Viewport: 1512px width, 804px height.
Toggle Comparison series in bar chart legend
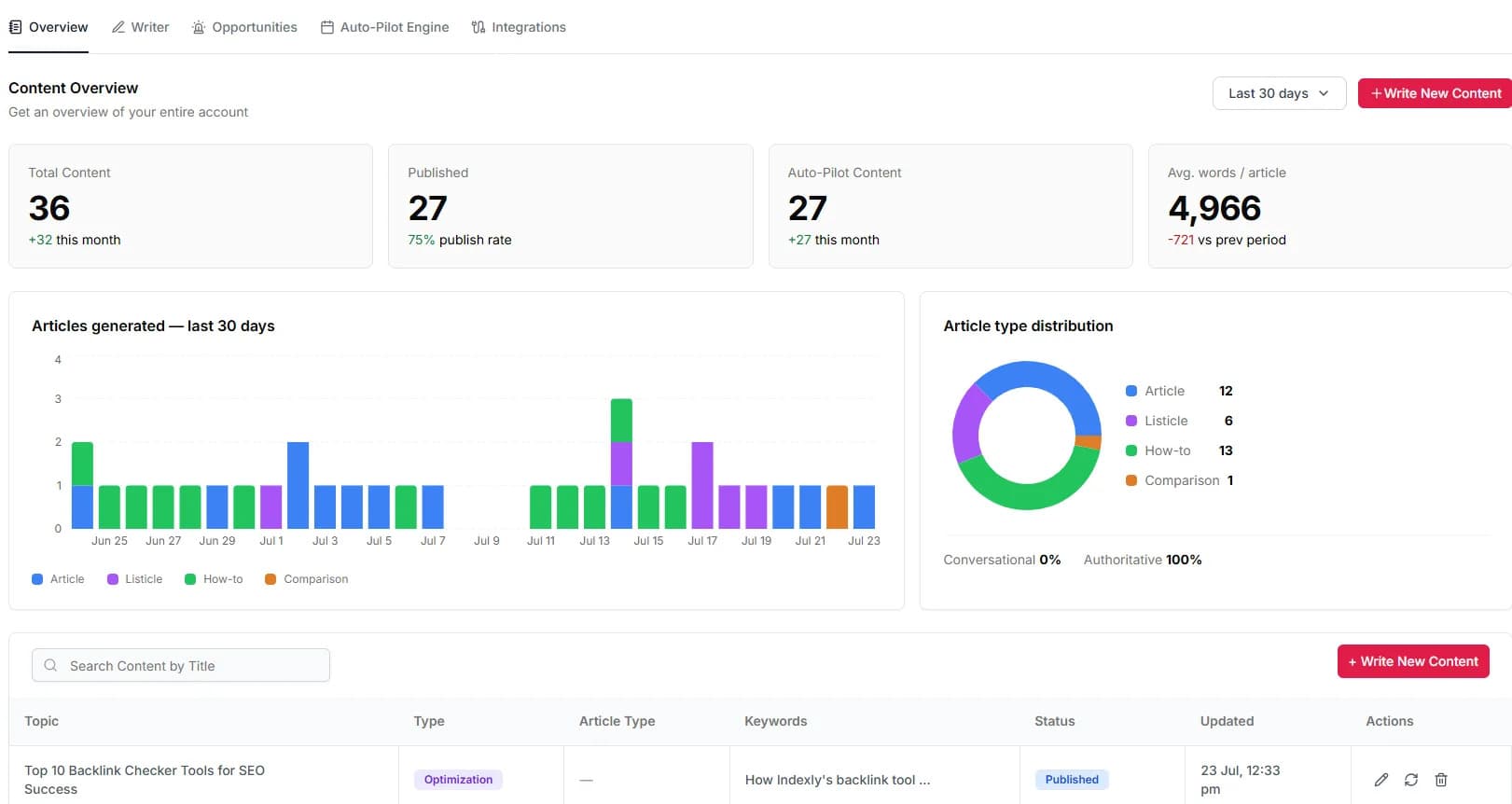[307, 579]
